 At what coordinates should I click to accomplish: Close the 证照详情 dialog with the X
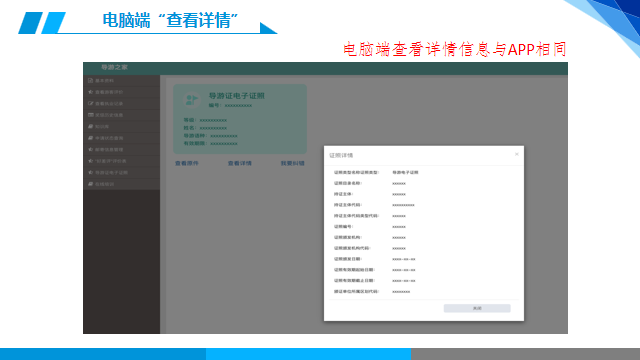click(517, 154)
